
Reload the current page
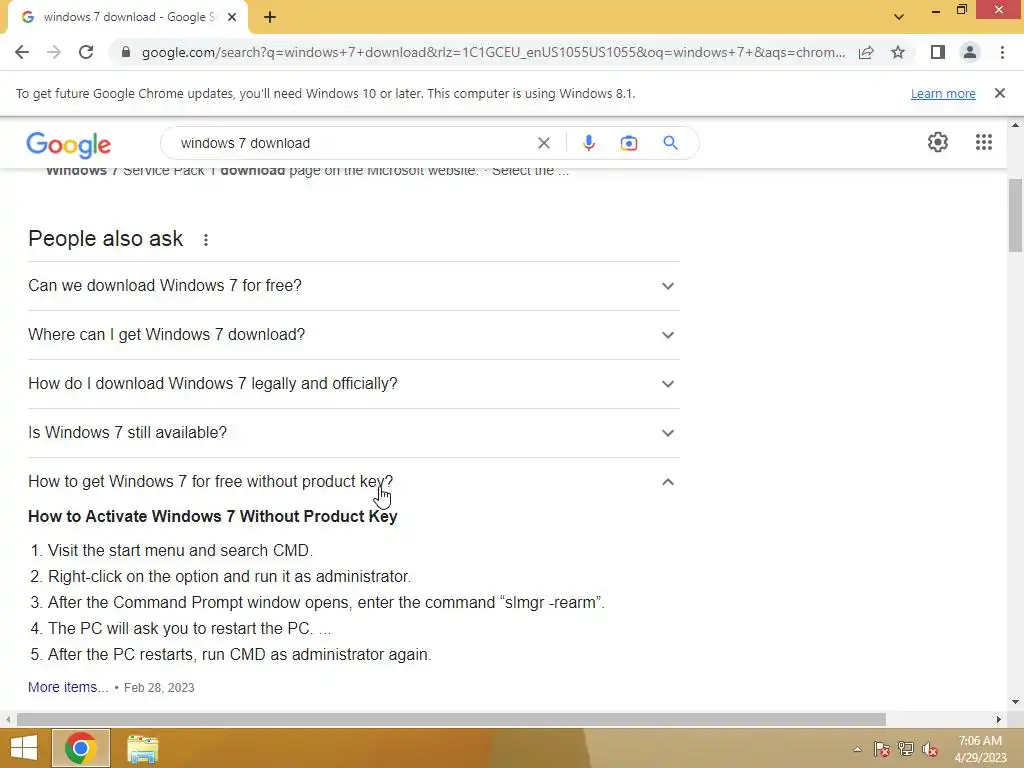[x=86, y=52]
